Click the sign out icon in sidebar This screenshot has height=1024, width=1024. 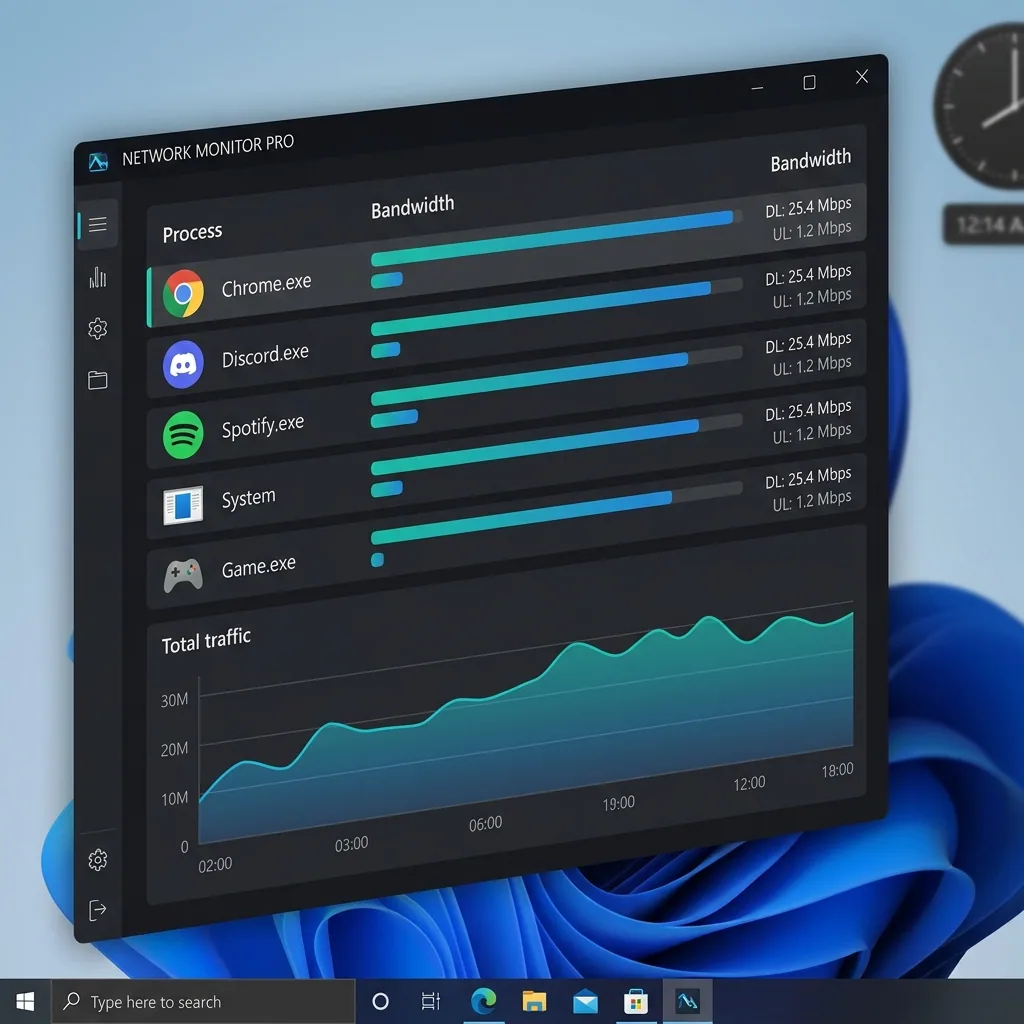click(x=97, y=910)
